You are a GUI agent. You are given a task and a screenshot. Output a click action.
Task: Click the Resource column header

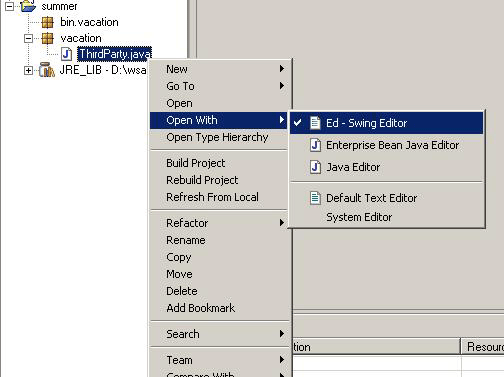tap(483, 347)
